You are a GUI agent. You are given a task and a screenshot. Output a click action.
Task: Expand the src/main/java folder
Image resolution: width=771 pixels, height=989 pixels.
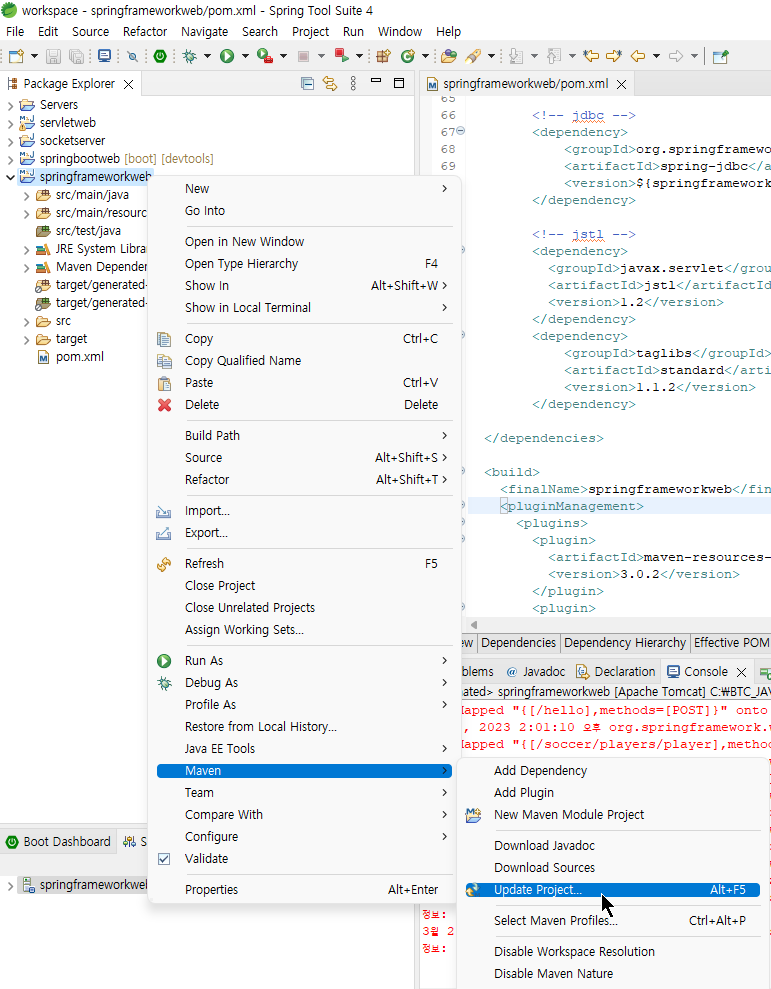click(x=26, y=196)
